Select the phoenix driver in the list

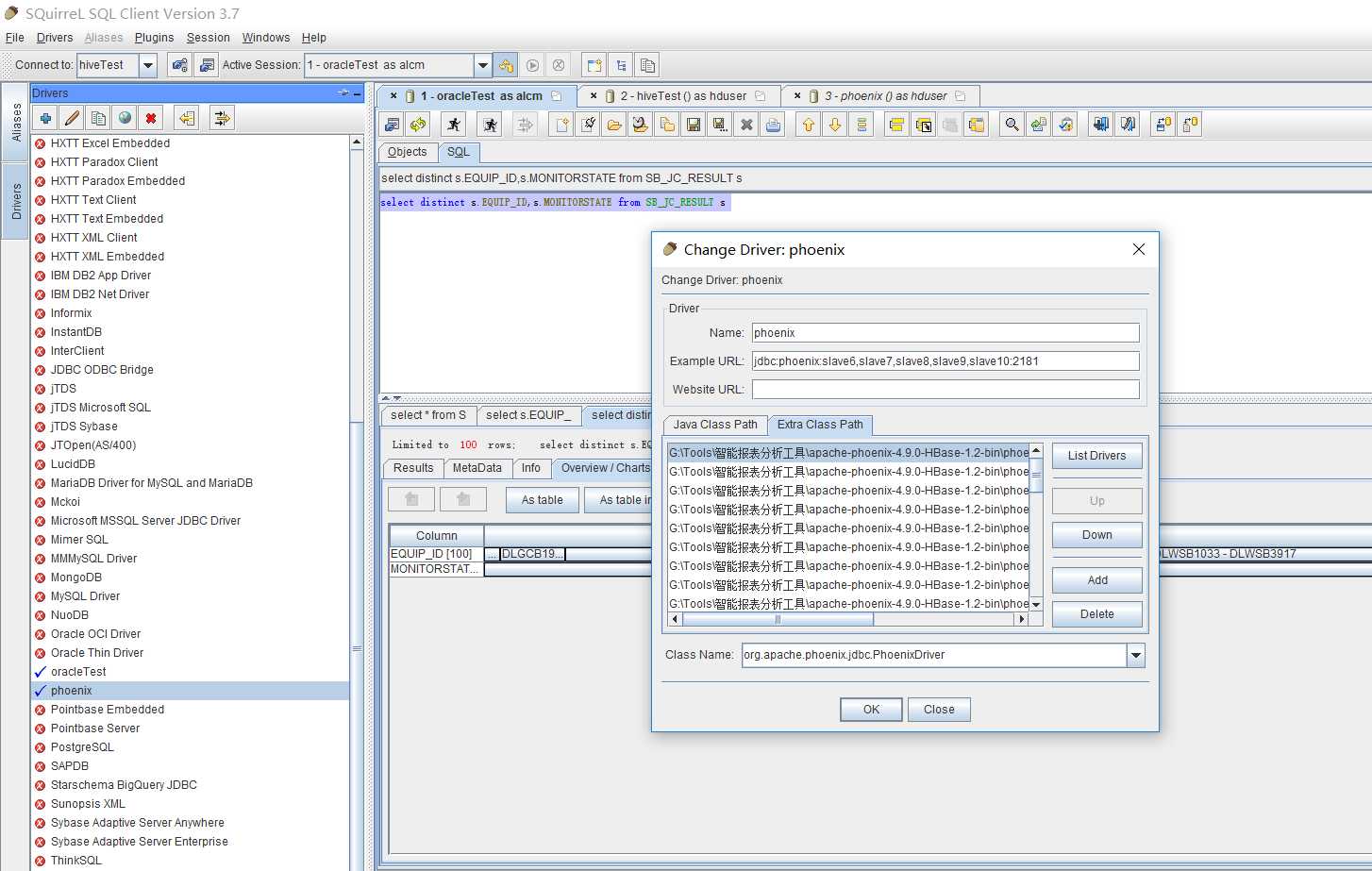click(x=190, y=691)
